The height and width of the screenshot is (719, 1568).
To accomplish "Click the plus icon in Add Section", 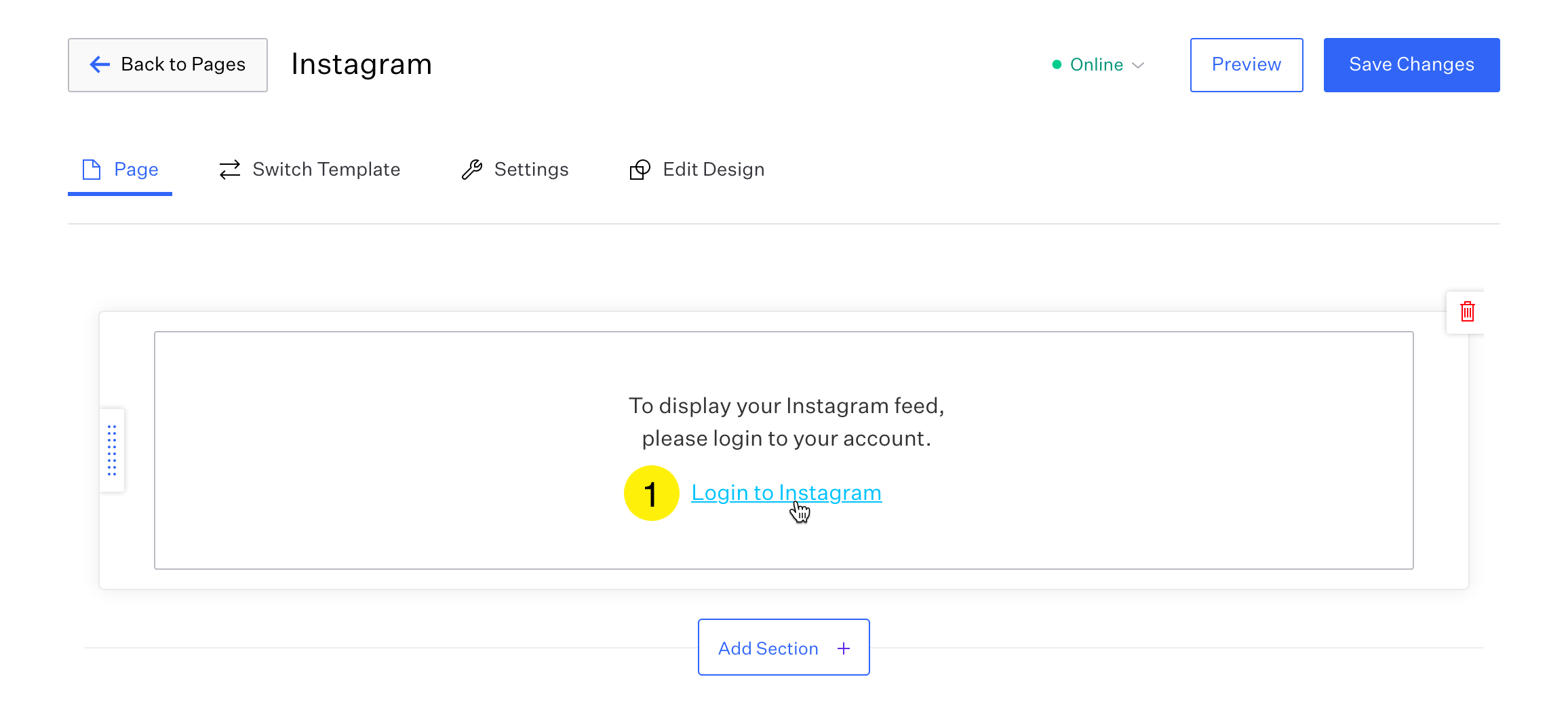I will click(844, 648).
